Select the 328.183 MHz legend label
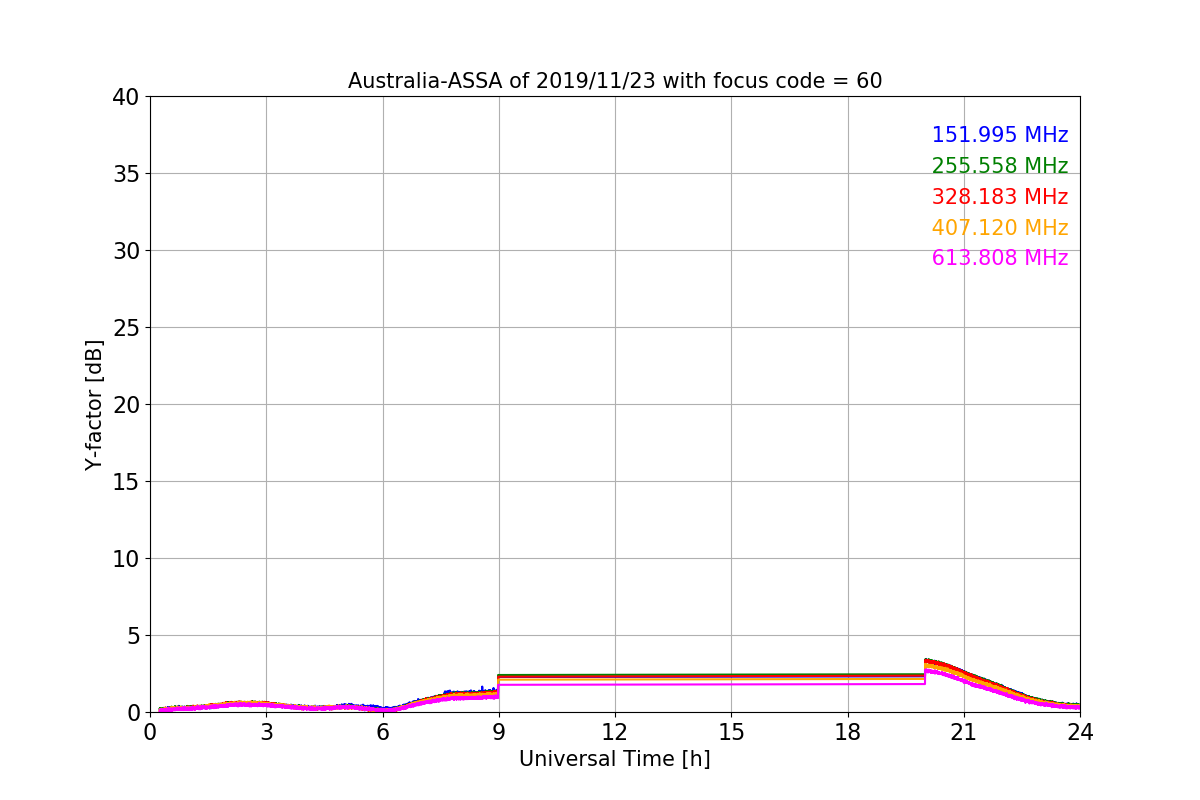The height and width of the screenshot is (800, 1200). click(x=1000, y=197)
